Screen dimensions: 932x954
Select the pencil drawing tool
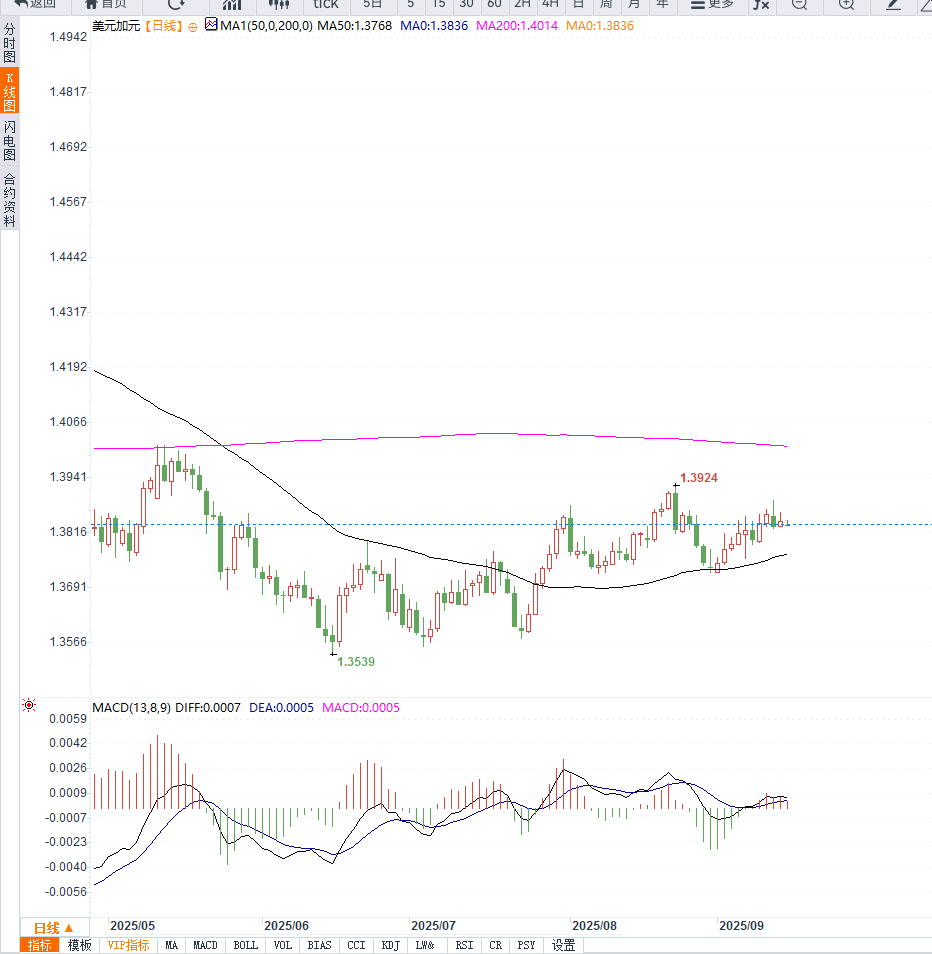892,4
